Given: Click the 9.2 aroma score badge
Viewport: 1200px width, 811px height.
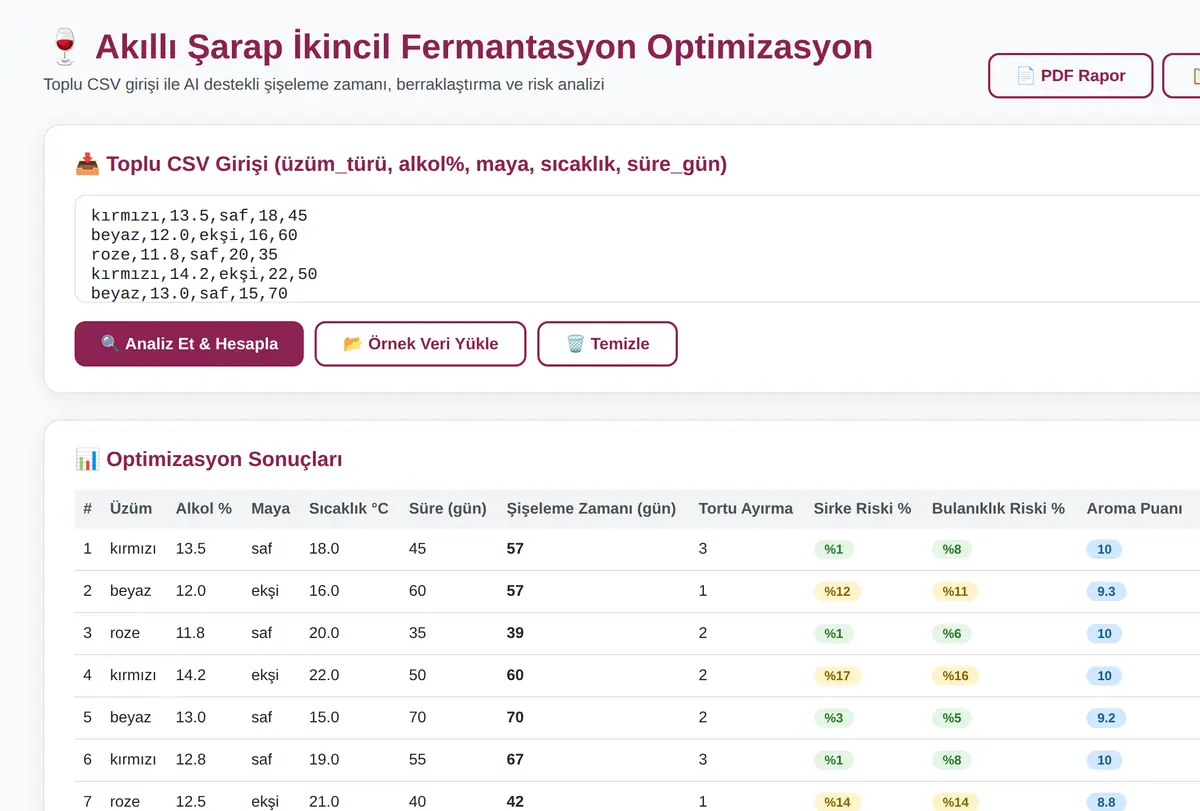Looking at the screenshot, I should tap(1106, 717).
